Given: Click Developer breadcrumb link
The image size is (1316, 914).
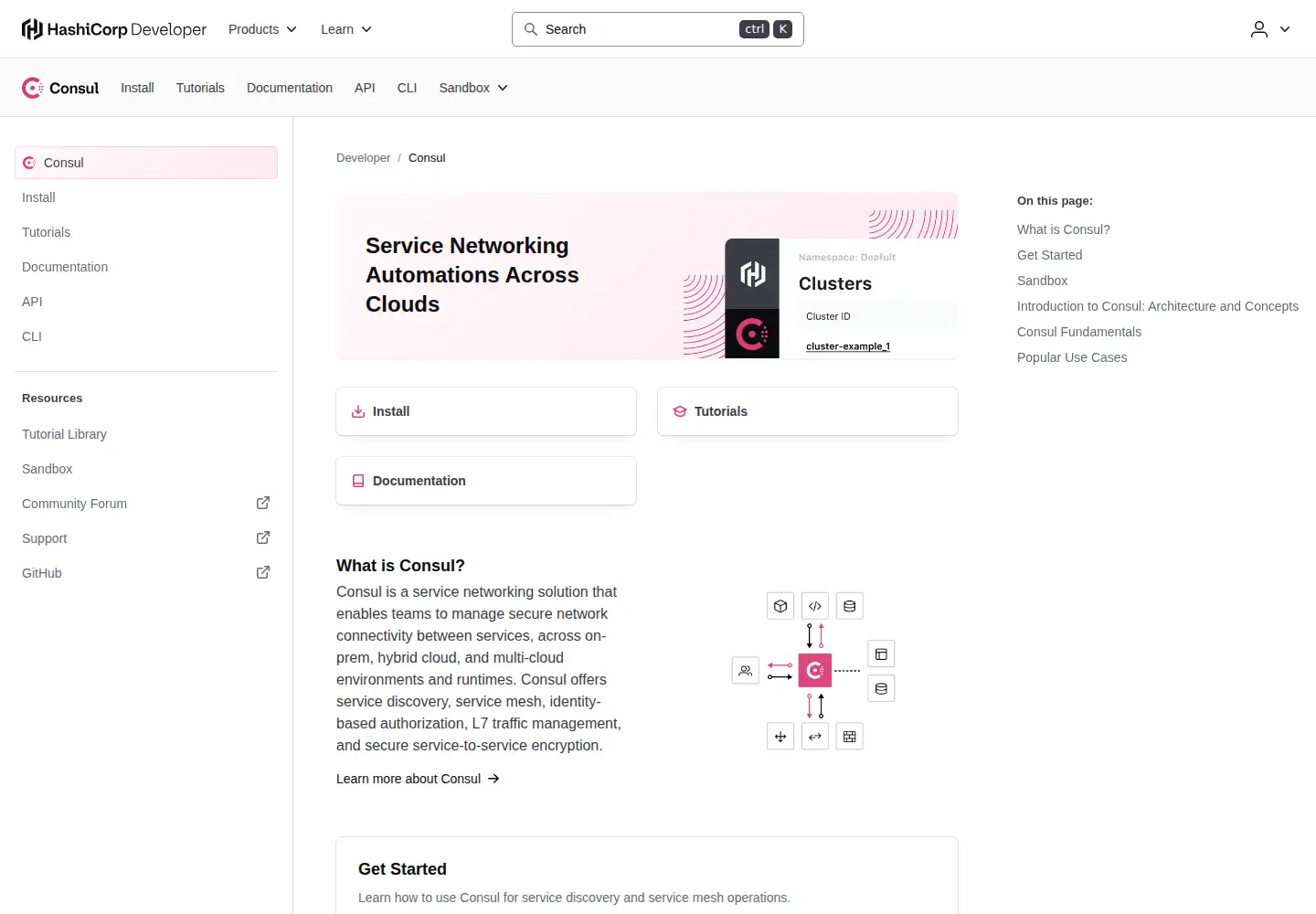Looking at the screenshot, I should pos(363,158).
